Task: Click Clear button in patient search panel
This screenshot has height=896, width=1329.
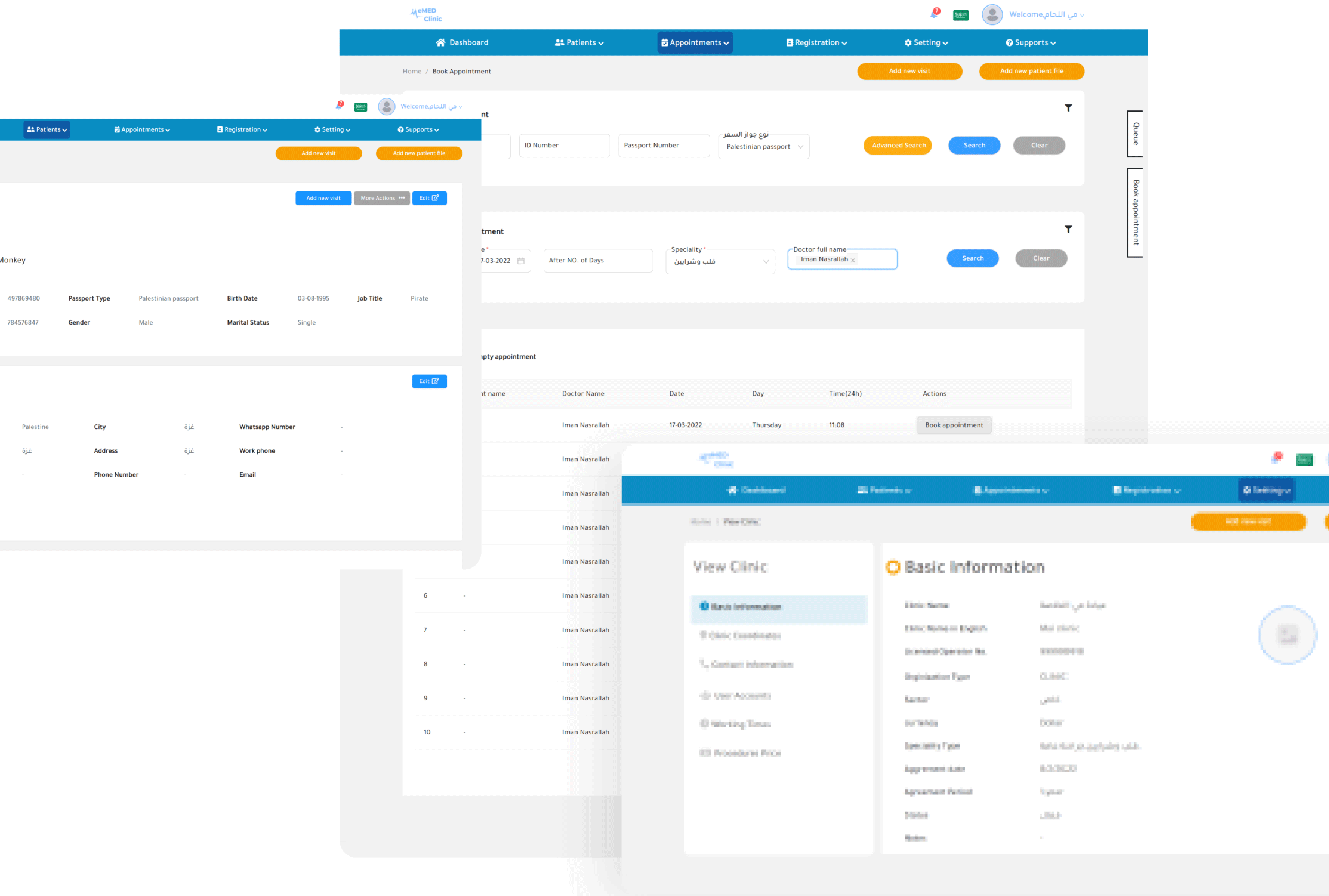Action: pos(1039,145)
